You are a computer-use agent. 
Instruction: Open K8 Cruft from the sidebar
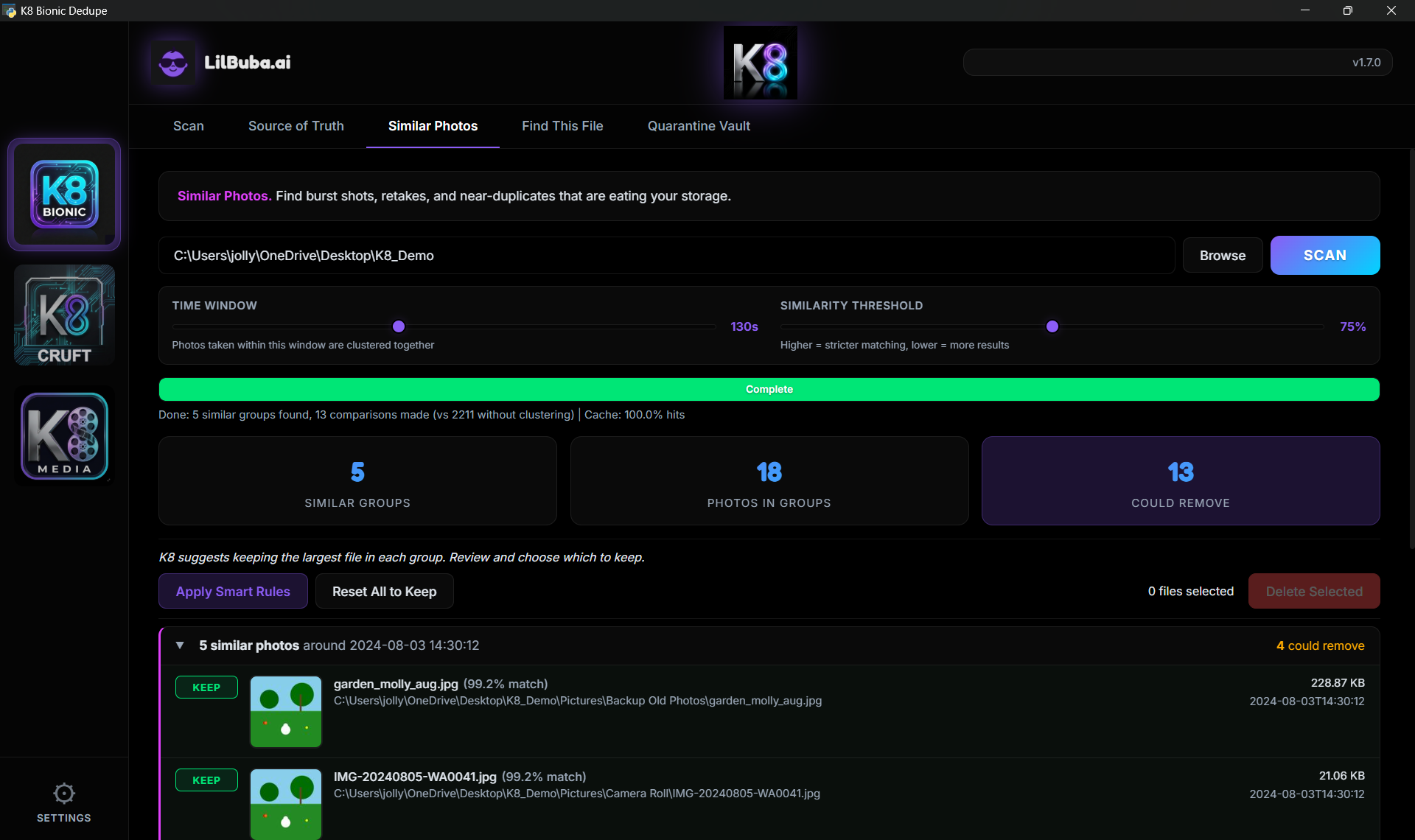click(x=63, y=315)
